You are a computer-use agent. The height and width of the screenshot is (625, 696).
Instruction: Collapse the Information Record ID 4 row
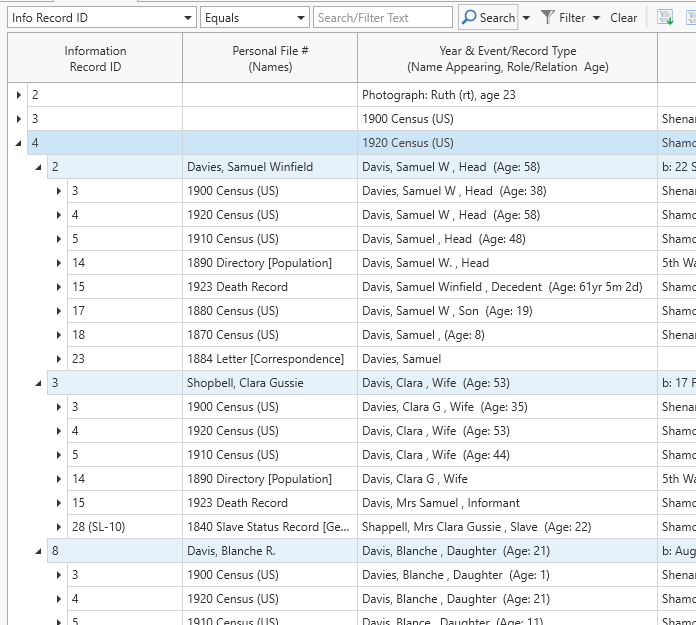19,143
